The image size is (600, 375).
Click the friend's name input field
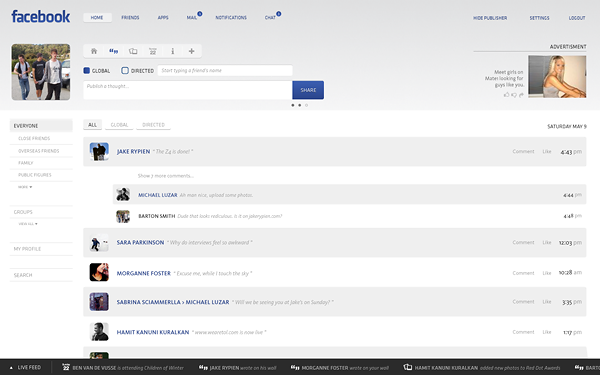[225, 70]
